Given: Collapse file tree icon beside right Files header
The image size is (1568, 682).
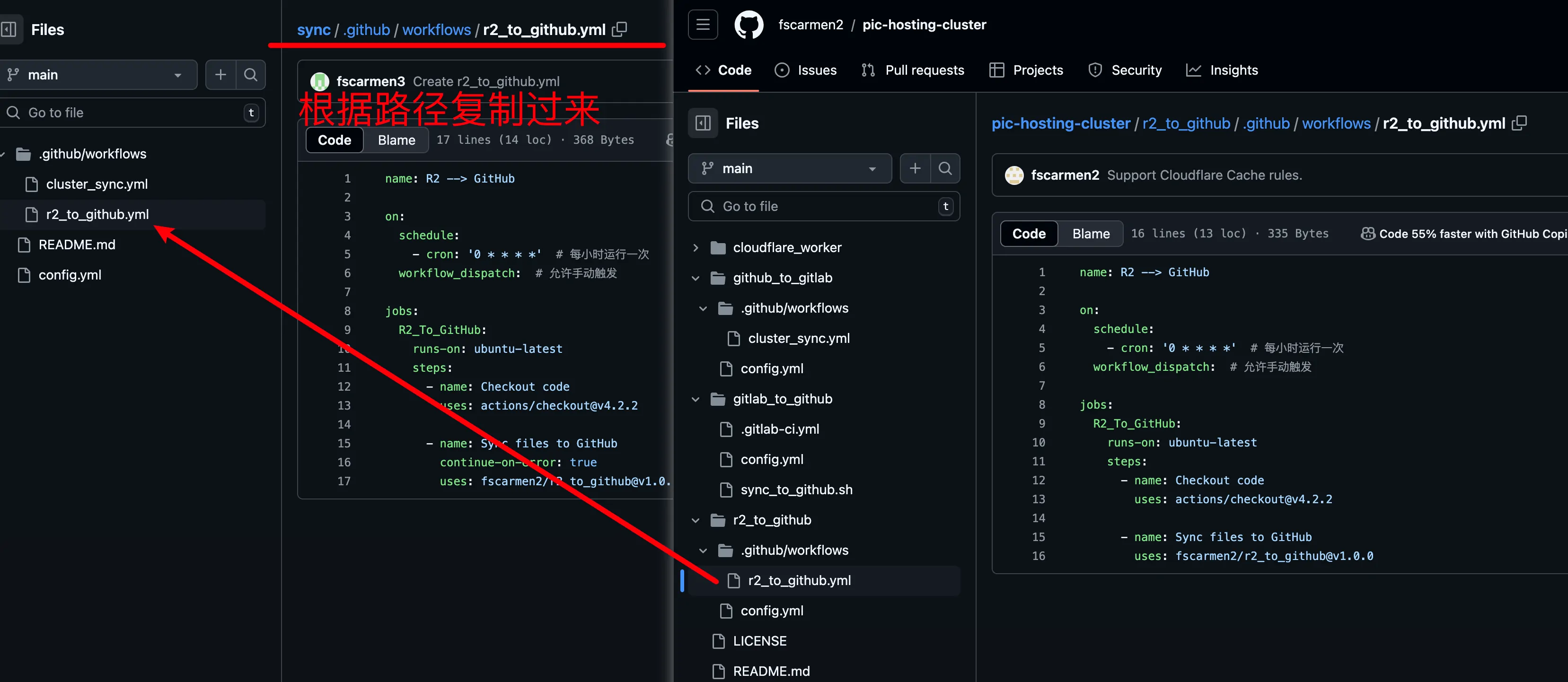Looking at the screenshot, I should click(703, 123).
